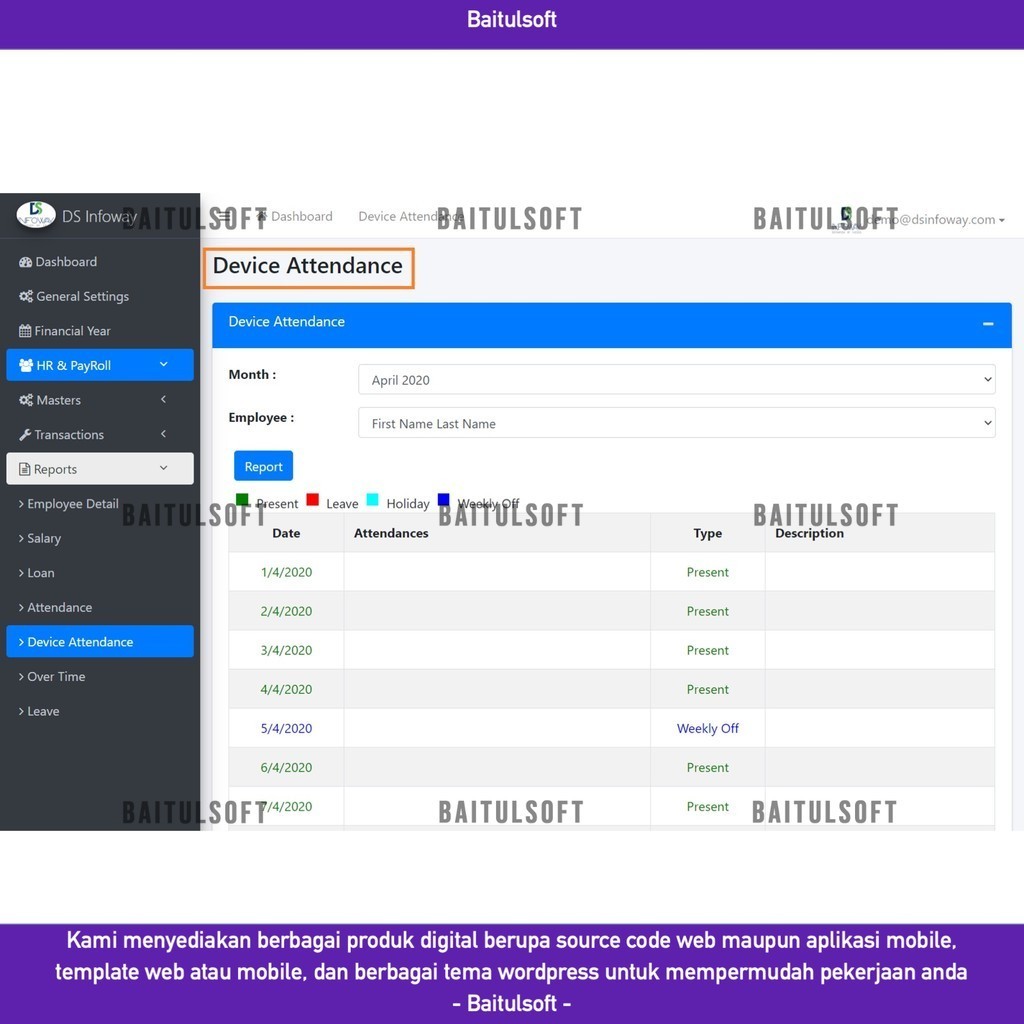Select the Financial Year calendar icon
This screenshot has height=1024, width=1024.
click(25, 331)
